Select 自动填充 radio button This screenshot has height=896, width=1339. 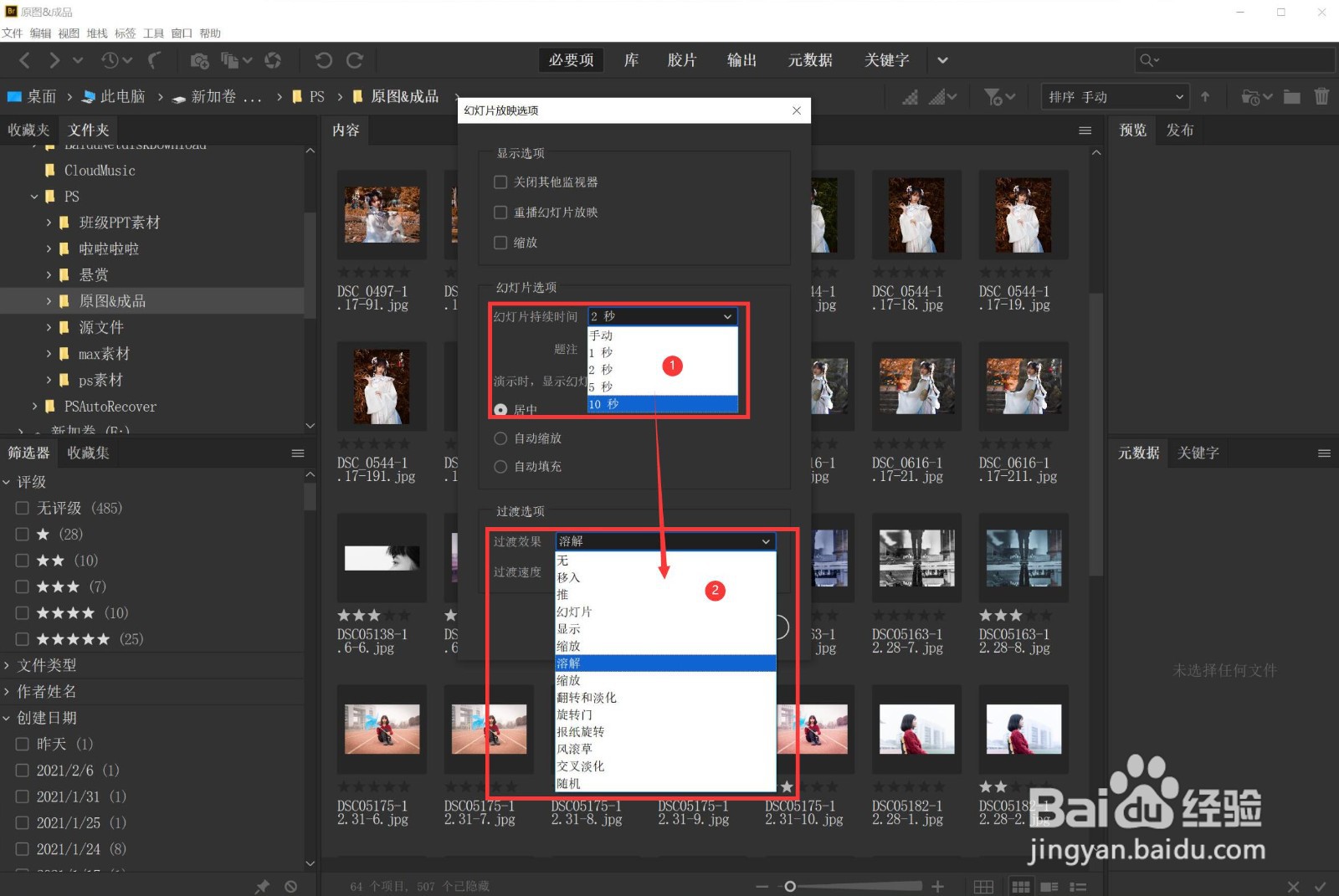pos(500,467)
